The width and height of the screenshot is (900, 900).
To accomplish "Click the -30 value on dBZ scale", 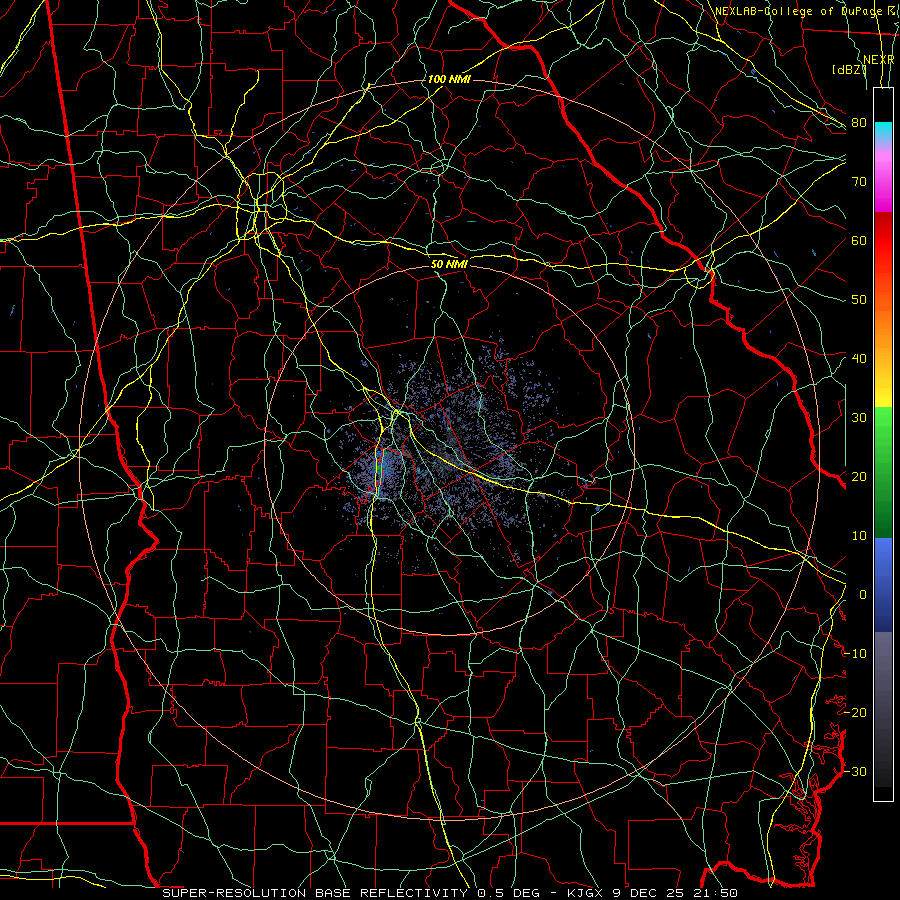I will (x=855, y=772).
